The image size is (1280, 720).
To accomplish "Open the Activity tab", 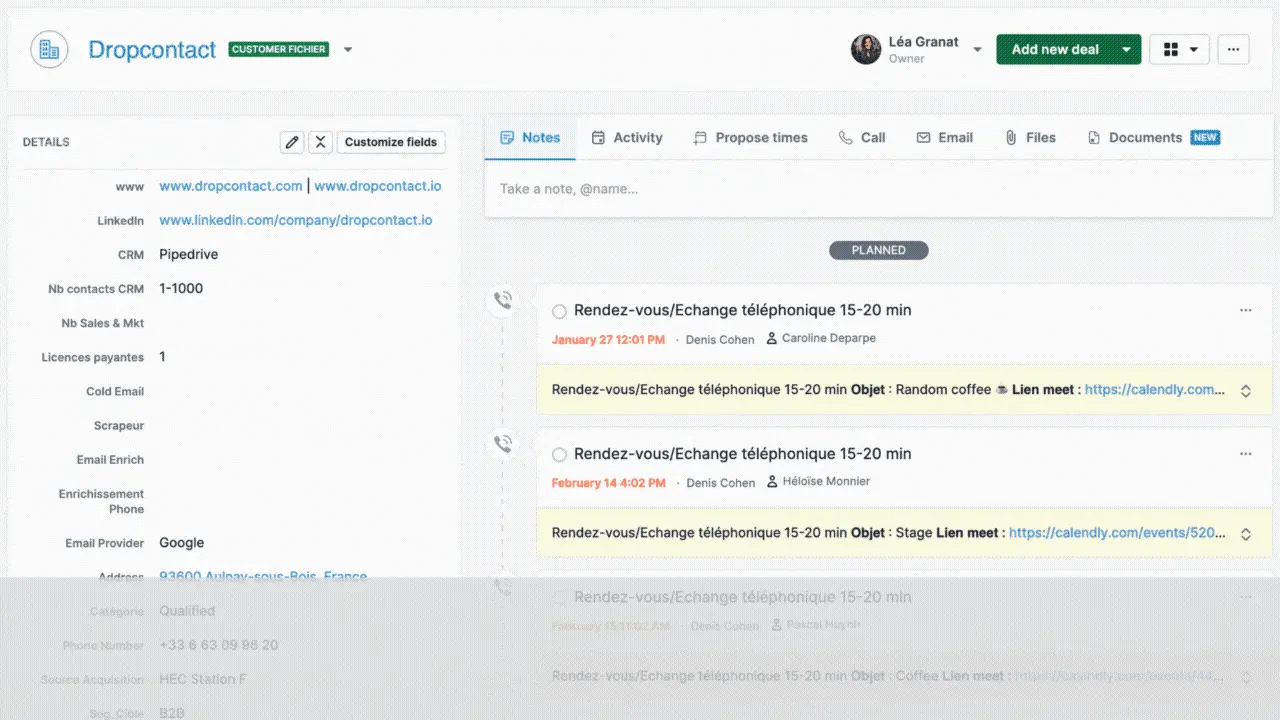I will (x=627, y=138).
